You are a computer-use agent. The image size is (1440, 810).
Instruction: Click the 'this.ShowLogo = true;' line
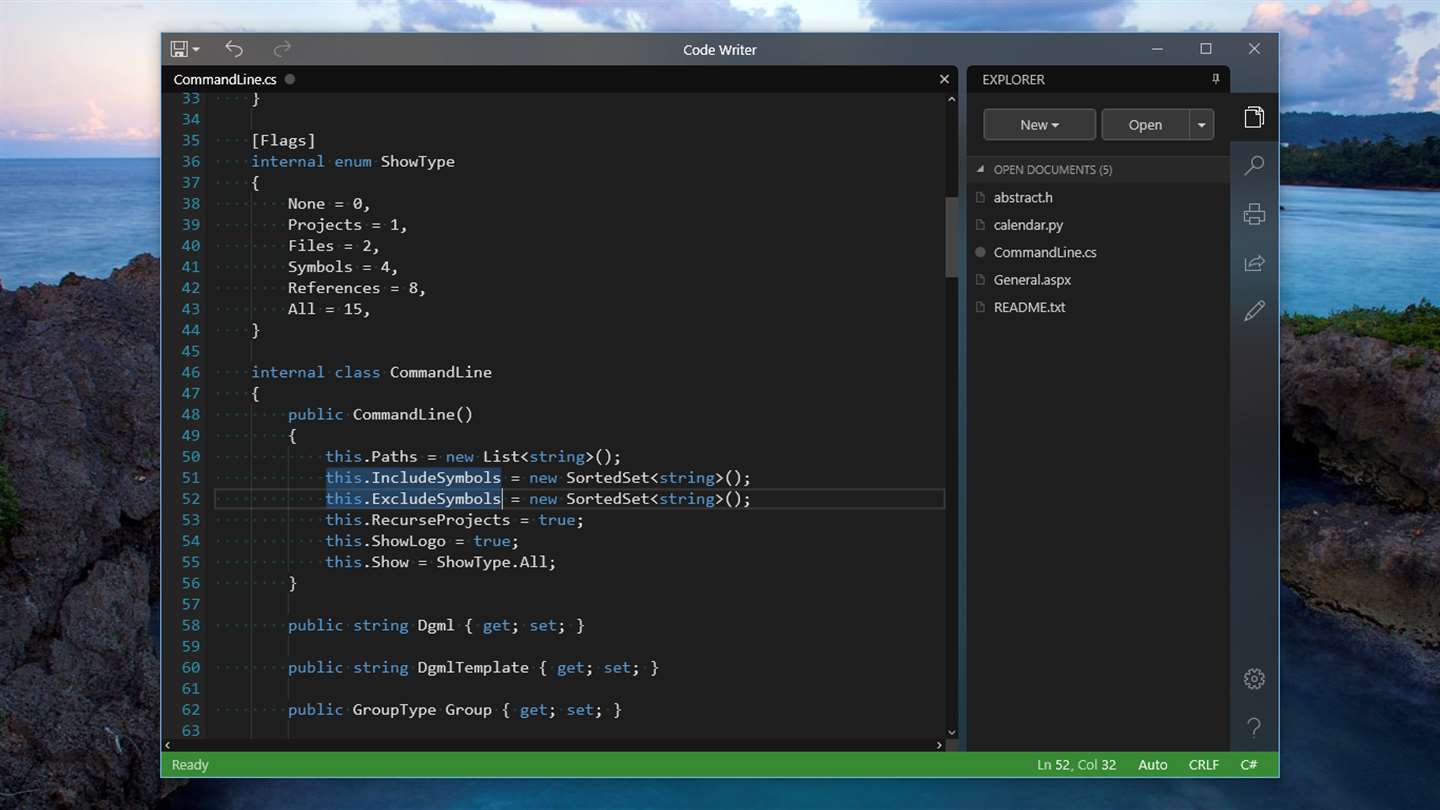pyautogui.click(x=422, y=541)
